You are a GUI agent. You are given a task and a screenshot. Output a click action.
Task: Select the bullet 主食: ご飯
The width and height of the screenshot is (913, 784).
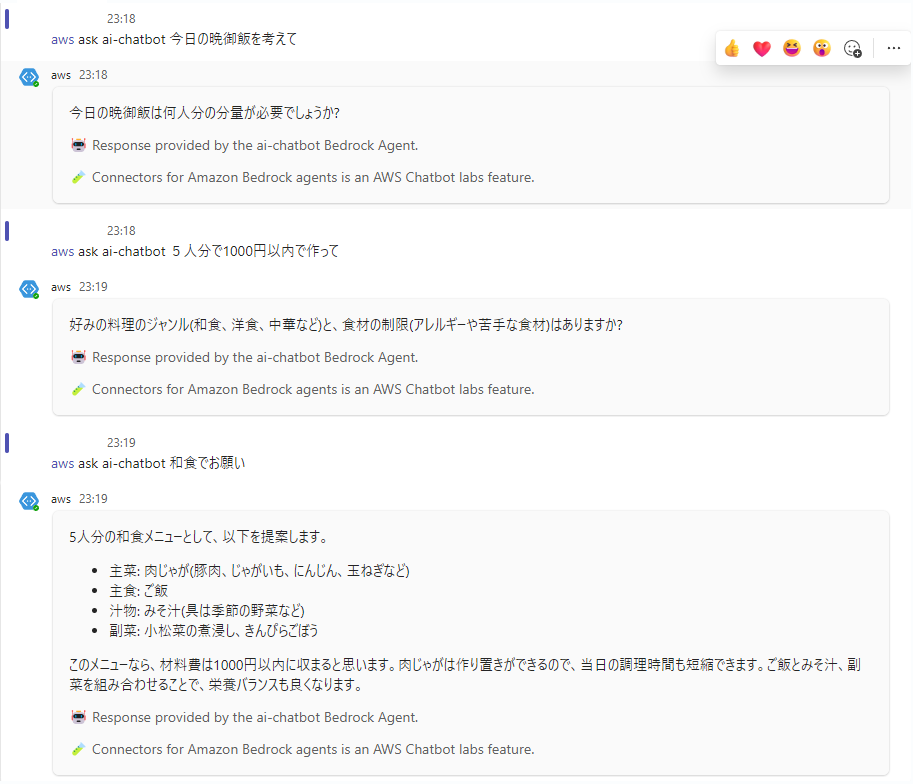pyautogui.click(x=139, y=591)
